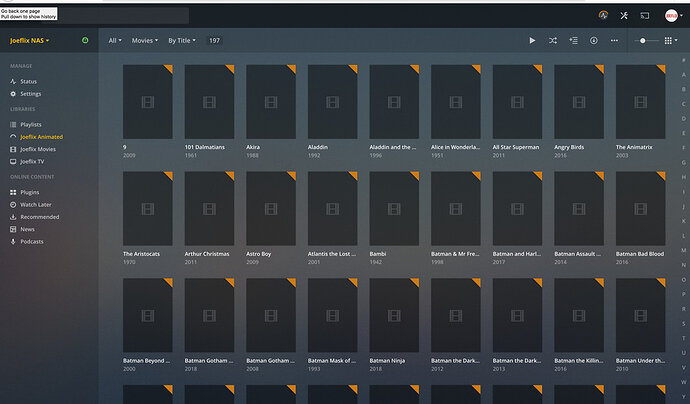
Task: Open the settings wrench and screwdriver icon
Action: coord(624,15)
